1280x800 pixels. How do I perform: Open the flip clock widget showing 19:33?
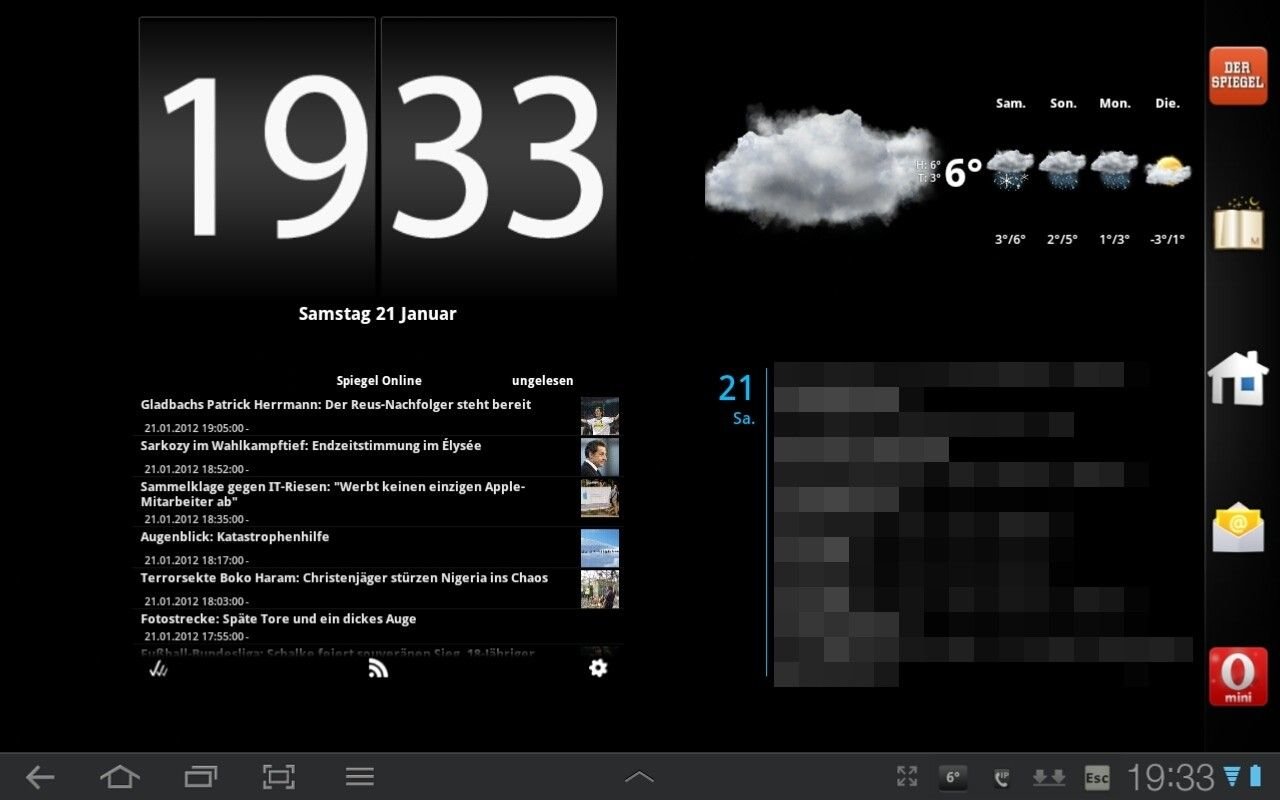(377, 157)
